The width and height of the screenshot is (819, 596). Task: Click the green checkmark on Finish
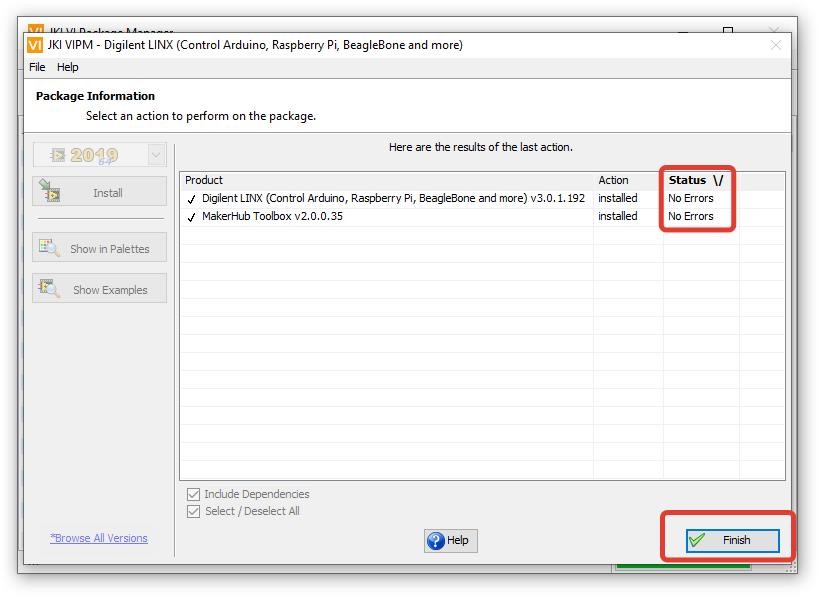[697, 540]
